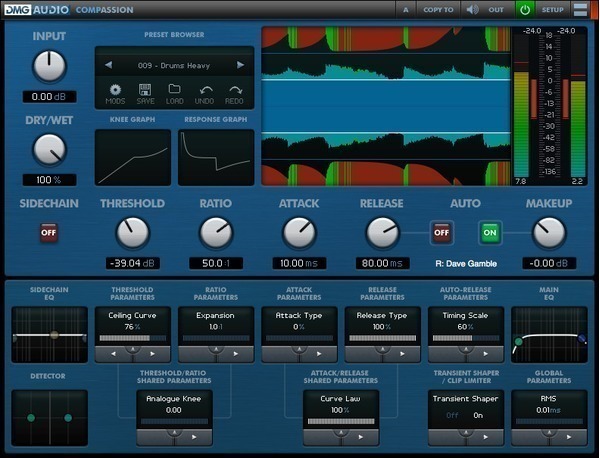This screenshot has height=458, width=600.
Task: Click the DMG Audio logo
Action: (37, 10)
